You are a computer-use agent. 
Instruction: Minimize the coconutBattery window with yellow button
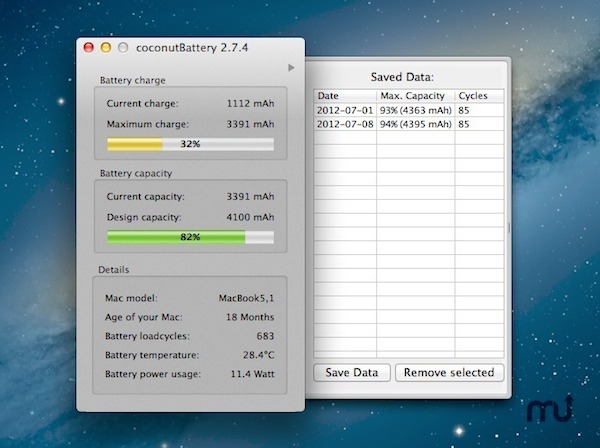coord(105,47)
